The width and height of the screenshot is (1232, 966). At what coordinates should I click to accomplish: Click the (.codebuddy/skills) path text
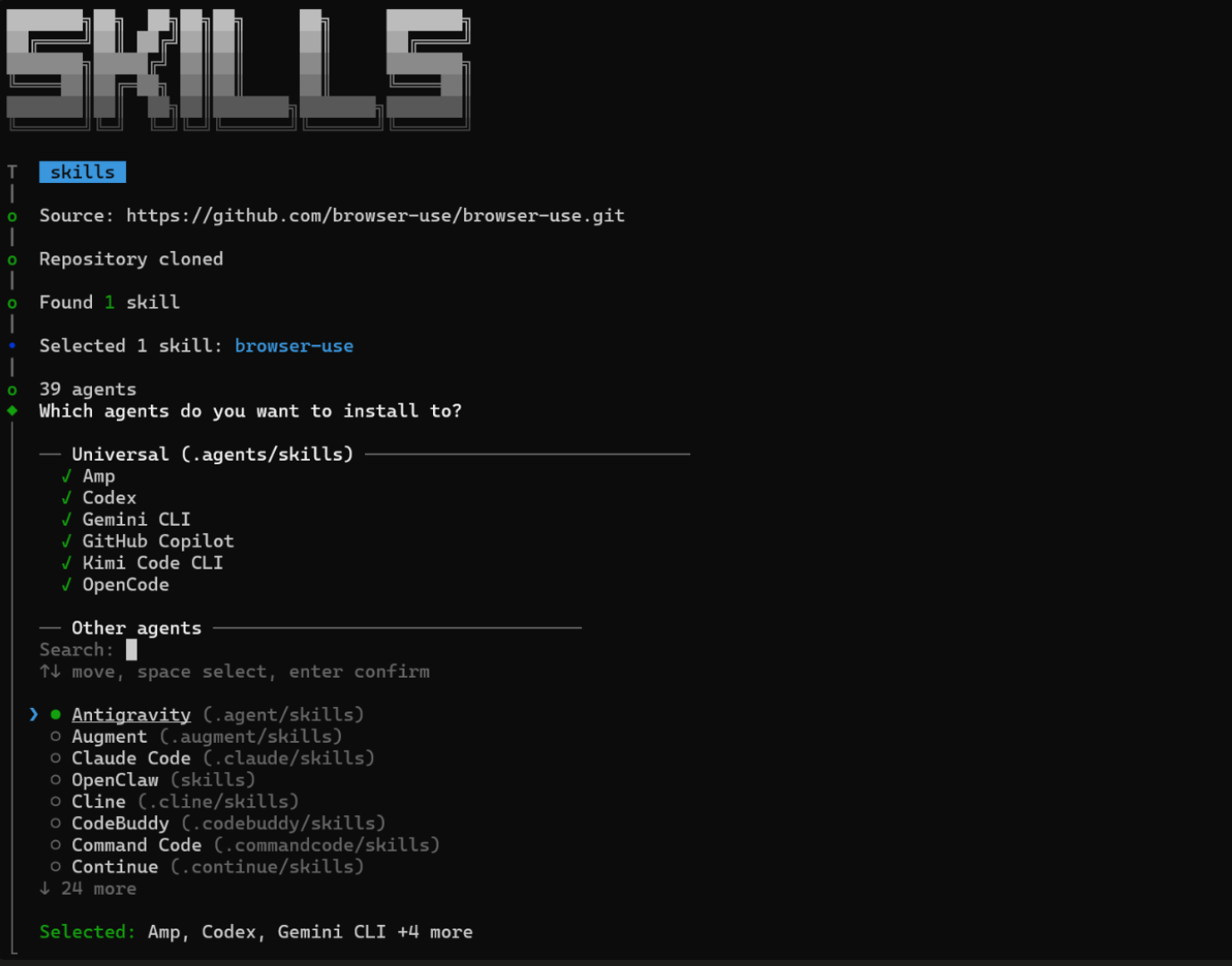pyautogui.click(x=283, y=823)
